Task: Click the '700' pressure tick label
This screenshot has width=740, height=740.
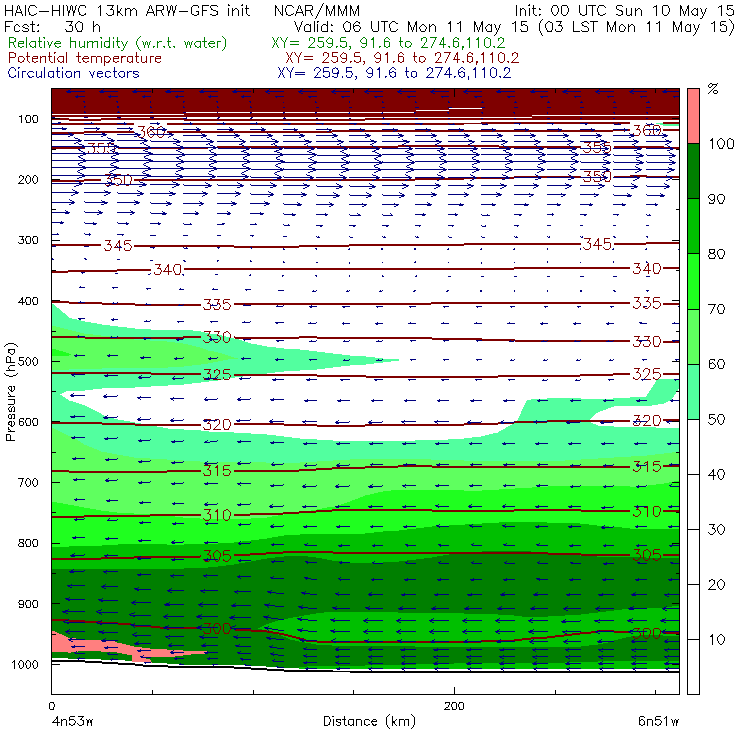Action: pyautogui.click(x=28, y=483)
